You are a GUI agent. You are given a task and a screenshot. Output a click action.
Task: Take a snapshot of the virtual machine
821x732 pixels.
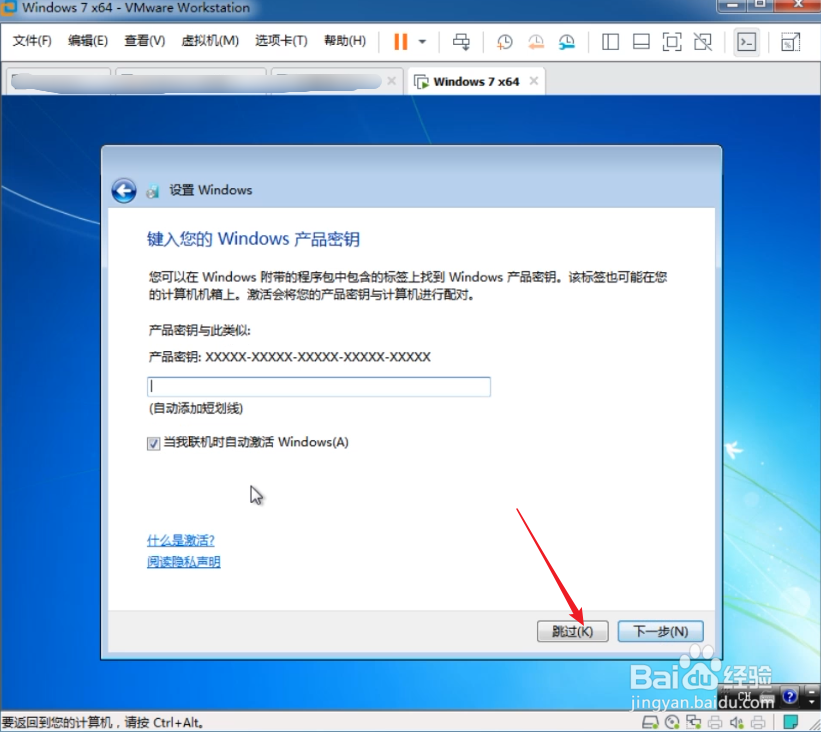point(504,42)
